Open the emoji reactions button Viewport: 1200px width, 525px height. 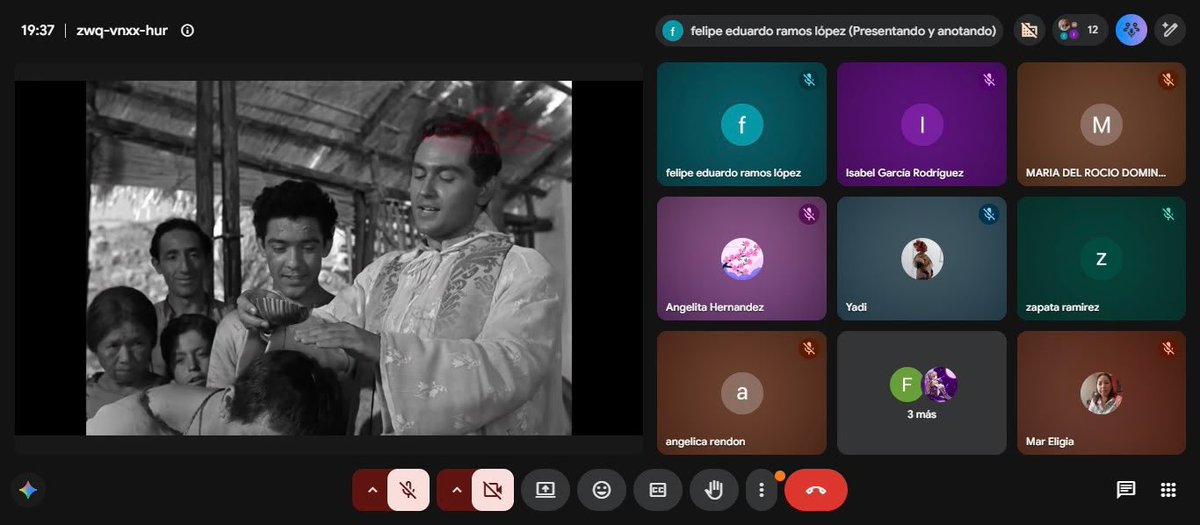(601, 490)
